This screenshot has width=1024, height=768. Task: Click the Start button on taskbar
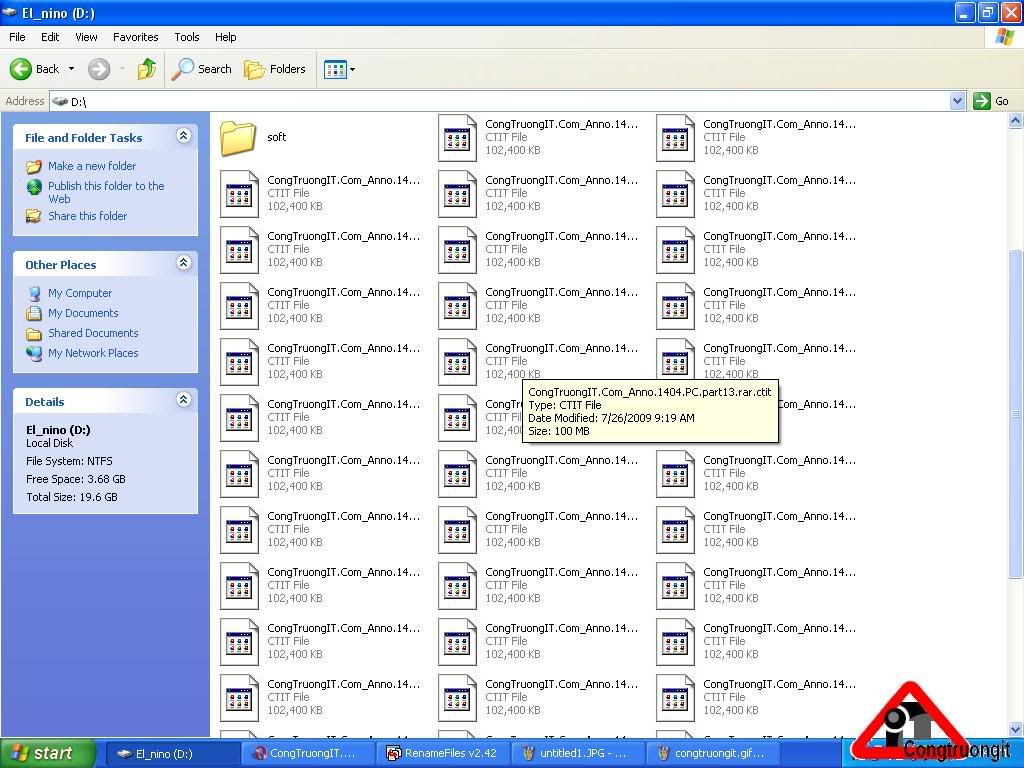[47, 754]
